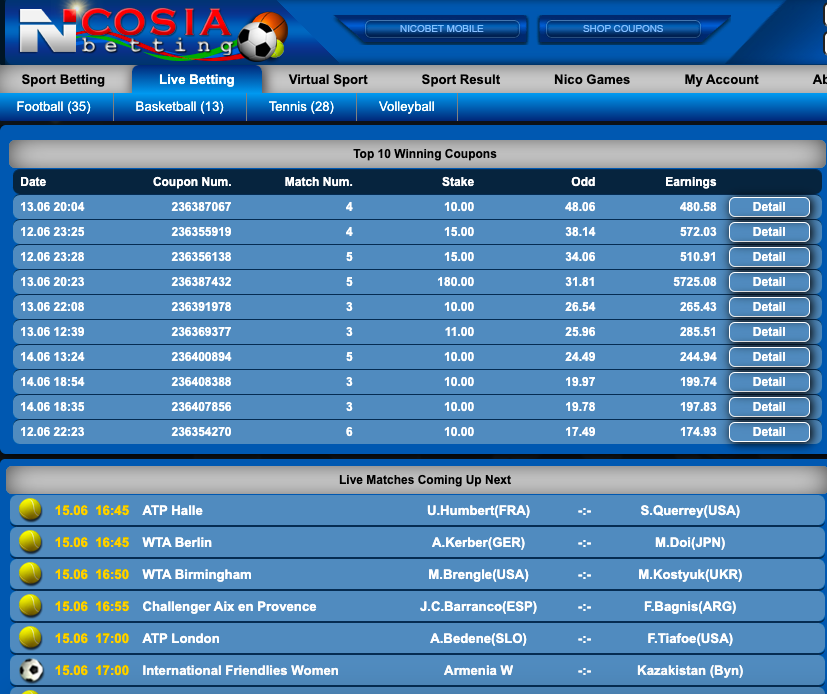Click earnings value 174.93

(x=698, y=431)
